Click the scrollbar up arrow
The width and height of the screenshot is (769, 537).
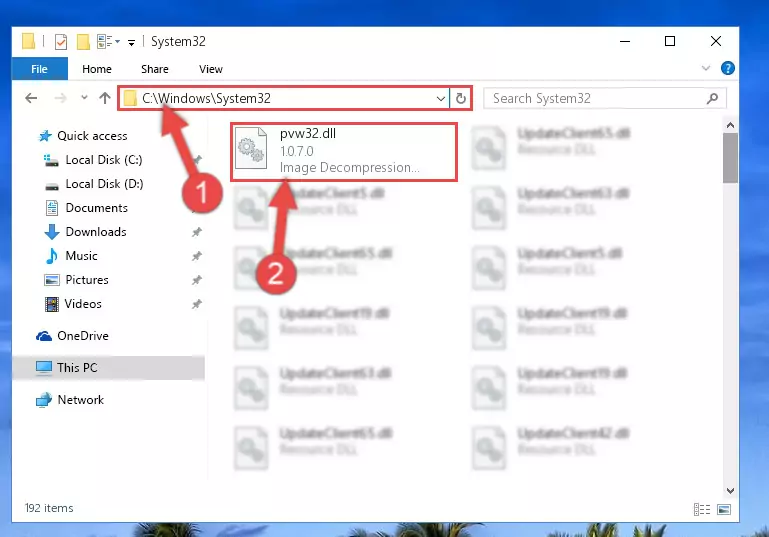coord(730,126)
